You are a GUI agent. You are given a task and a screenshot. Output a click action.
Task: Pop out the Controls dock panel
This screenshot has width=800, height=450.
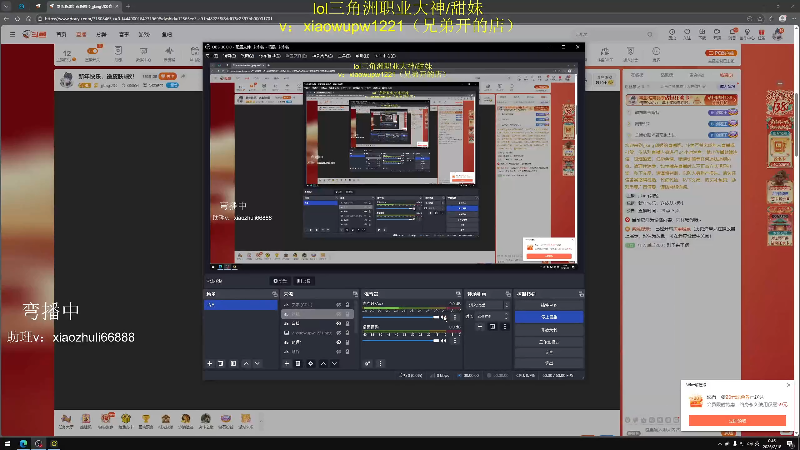tap(581, 294)
